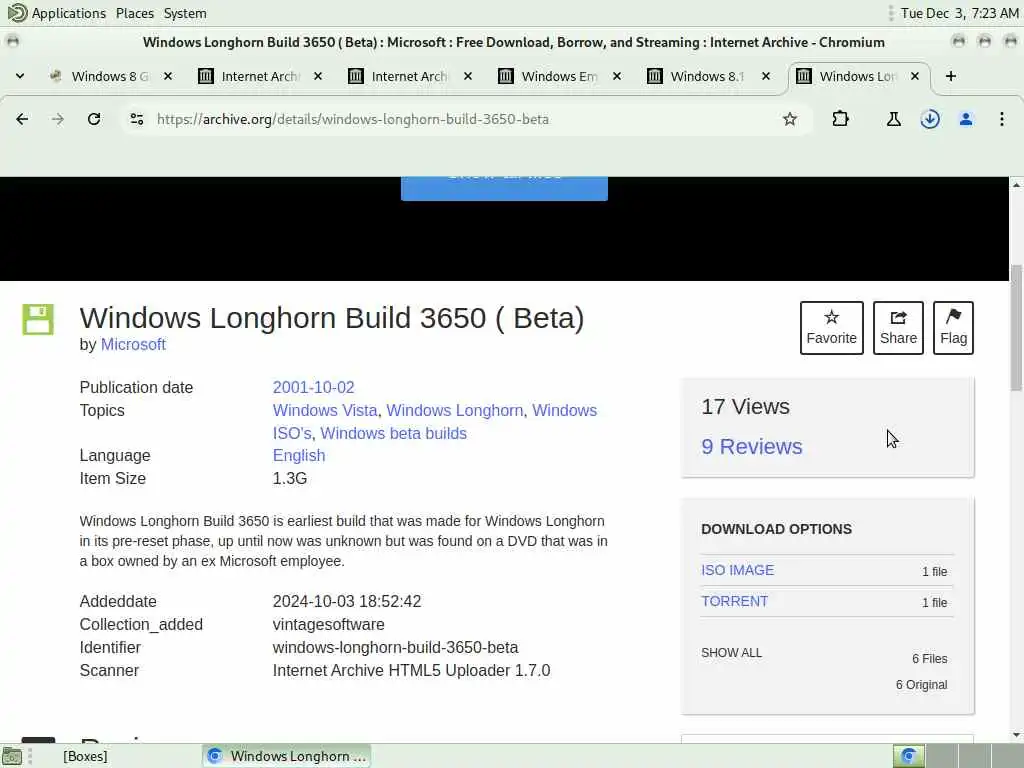Click the 6 Original files text
The height and width of the screenshot is (768, 1024).
(x=921, y=684)
